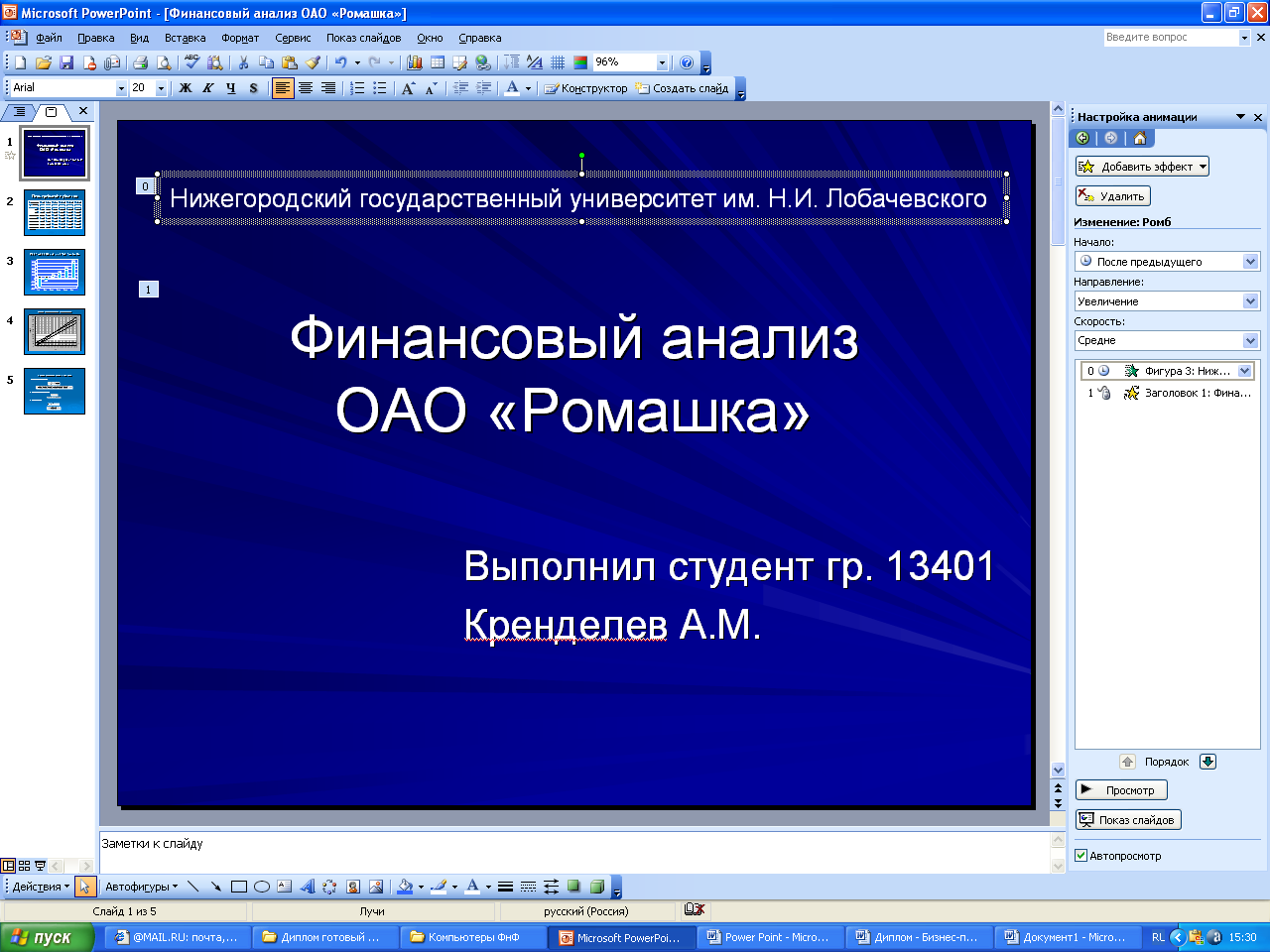The height and width of the screenshot is (952, 1270).
Task: Open Help with the question mark icon
Action: pyautogui.click(x=687, y=62)
